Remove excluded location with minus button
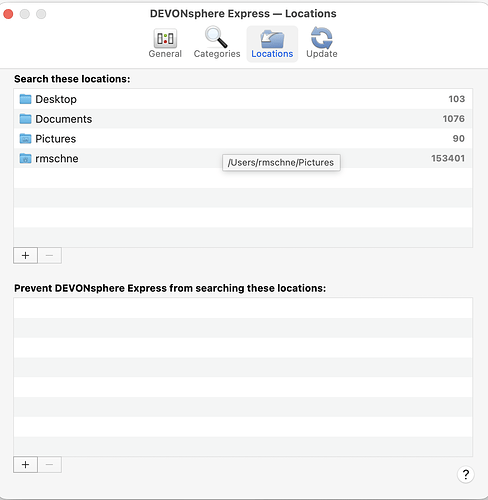Screen dimensions: 488x500 [49, 465]
